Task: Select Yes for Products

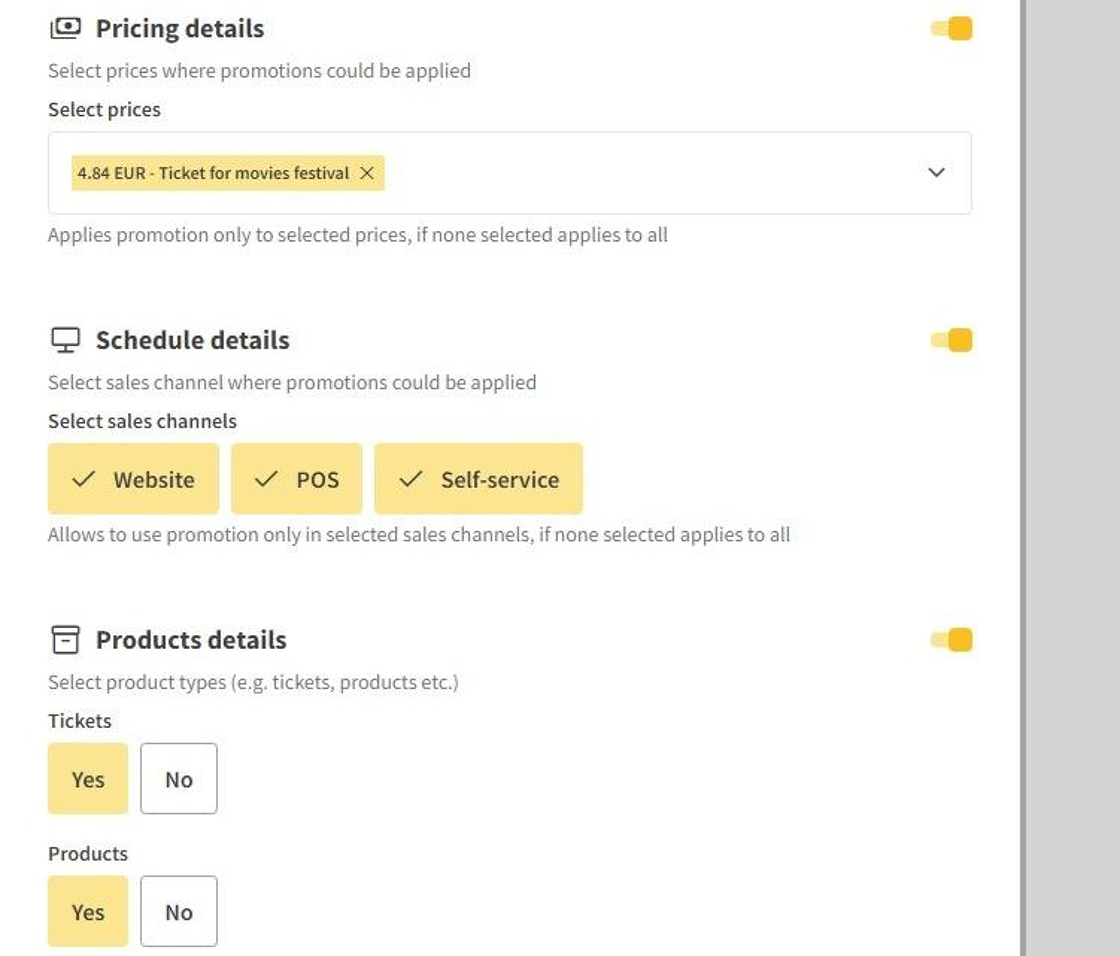Action: pos(88,912)
